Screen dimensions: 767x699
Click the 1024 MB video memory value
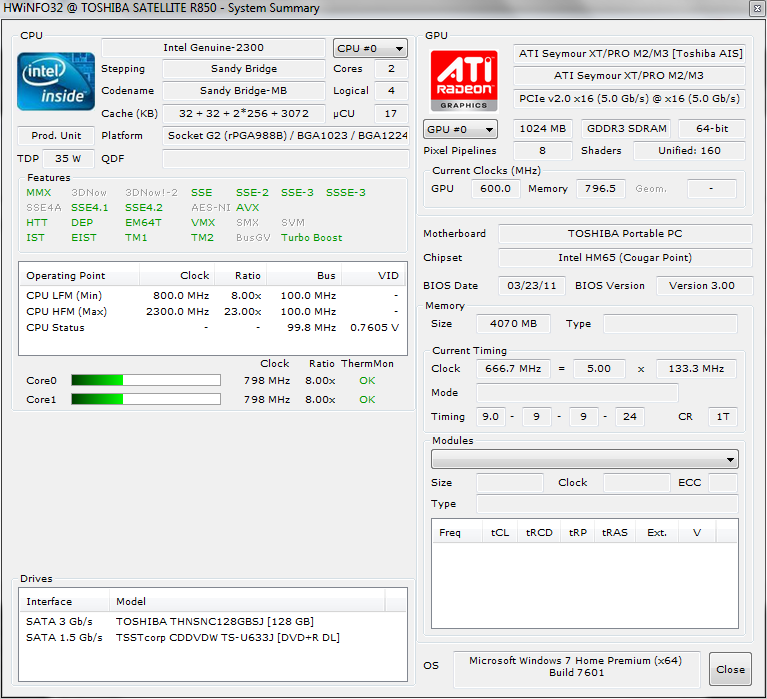click(x=542, y=129)
